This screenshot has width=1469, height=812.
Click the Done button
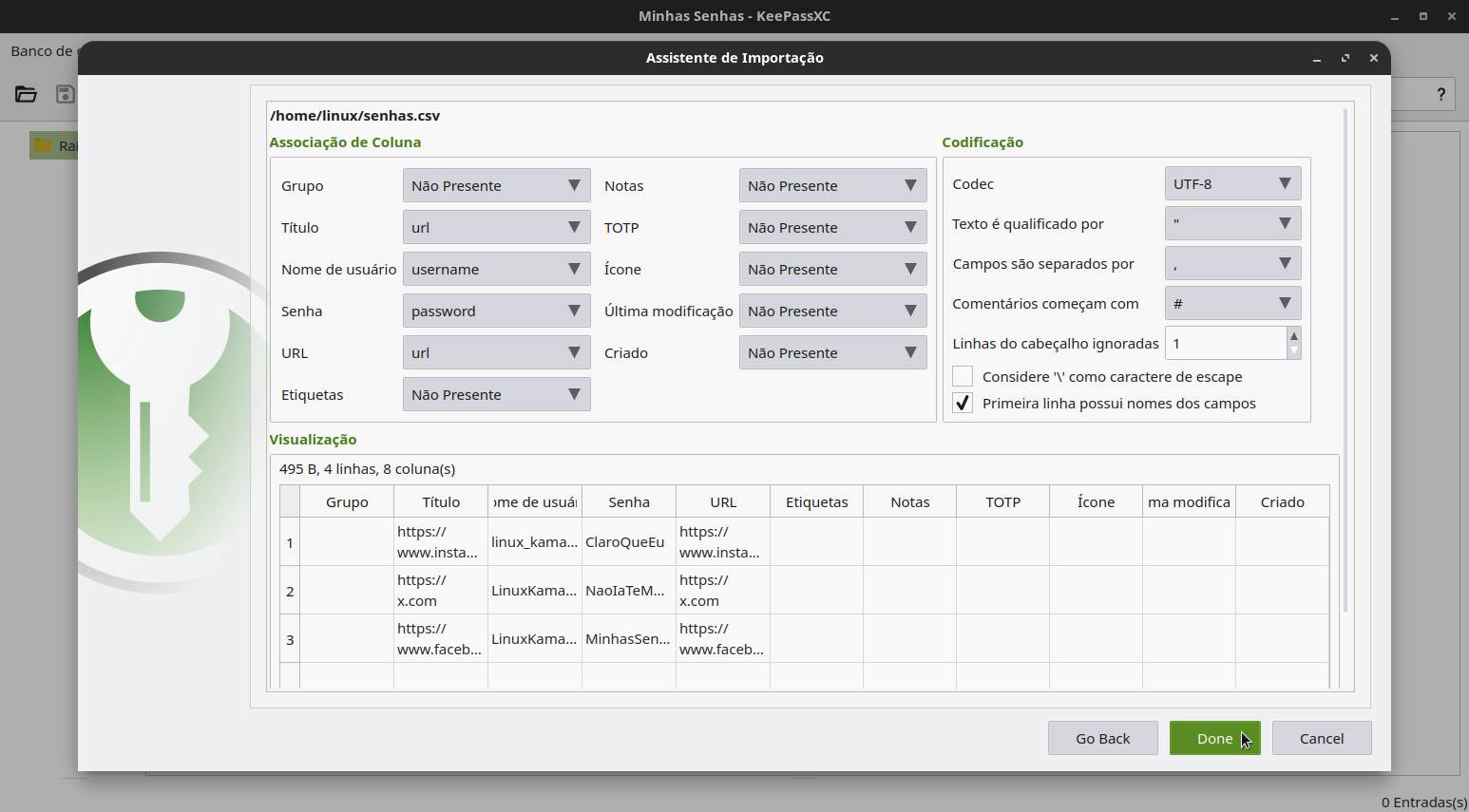coord(1214,738)
